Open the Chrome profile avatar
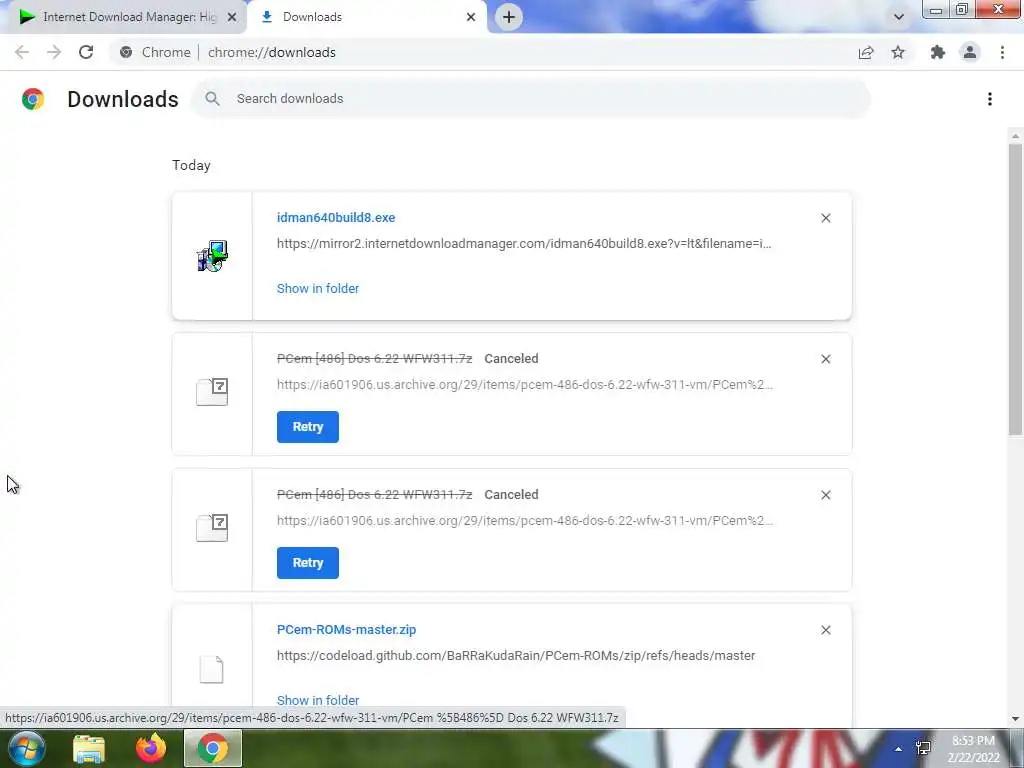This screenshot has height=768, width=1024. coord(970,52)
